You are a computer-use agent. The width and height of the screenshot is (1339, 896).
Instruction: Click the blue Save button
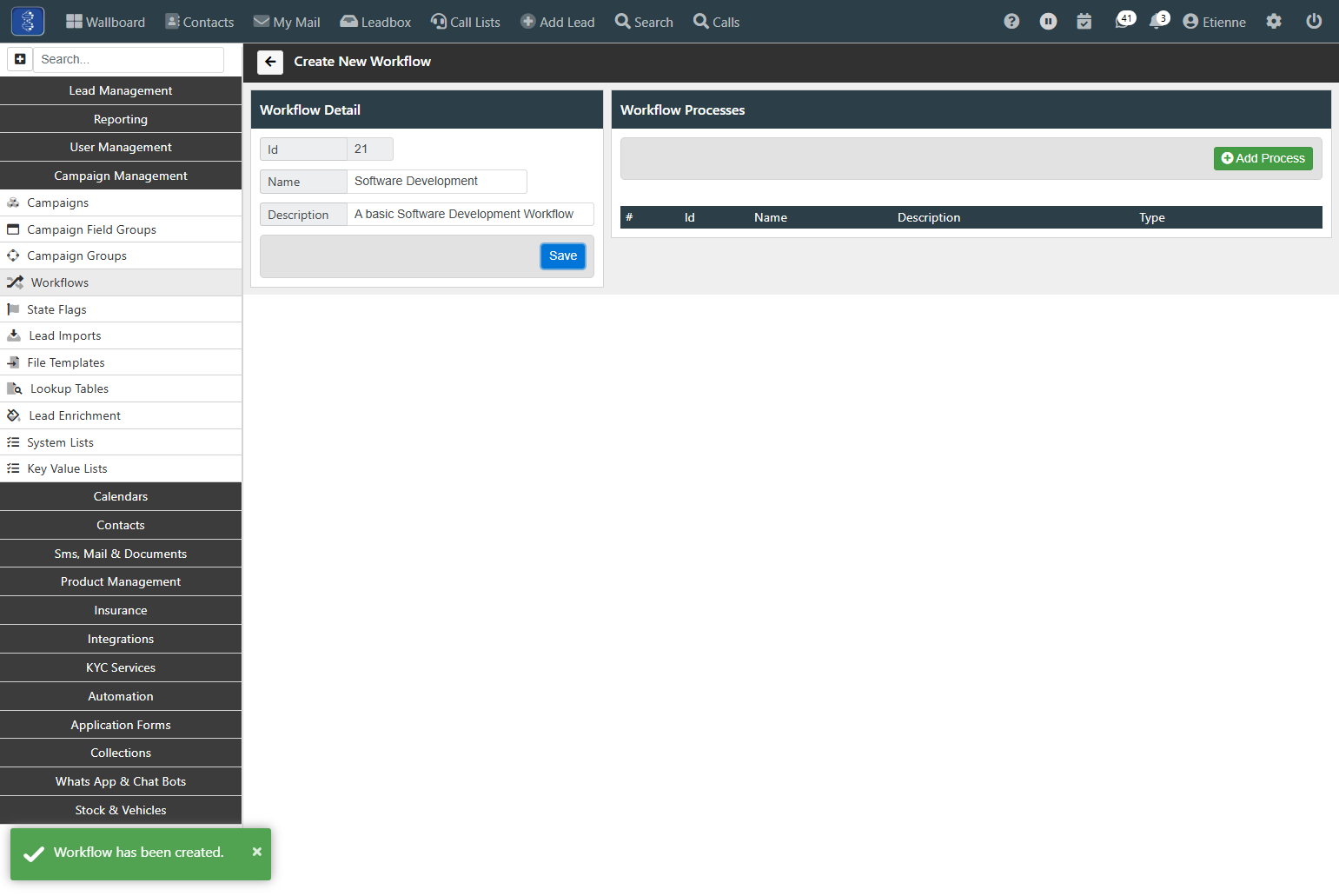(x=563, y=256)
